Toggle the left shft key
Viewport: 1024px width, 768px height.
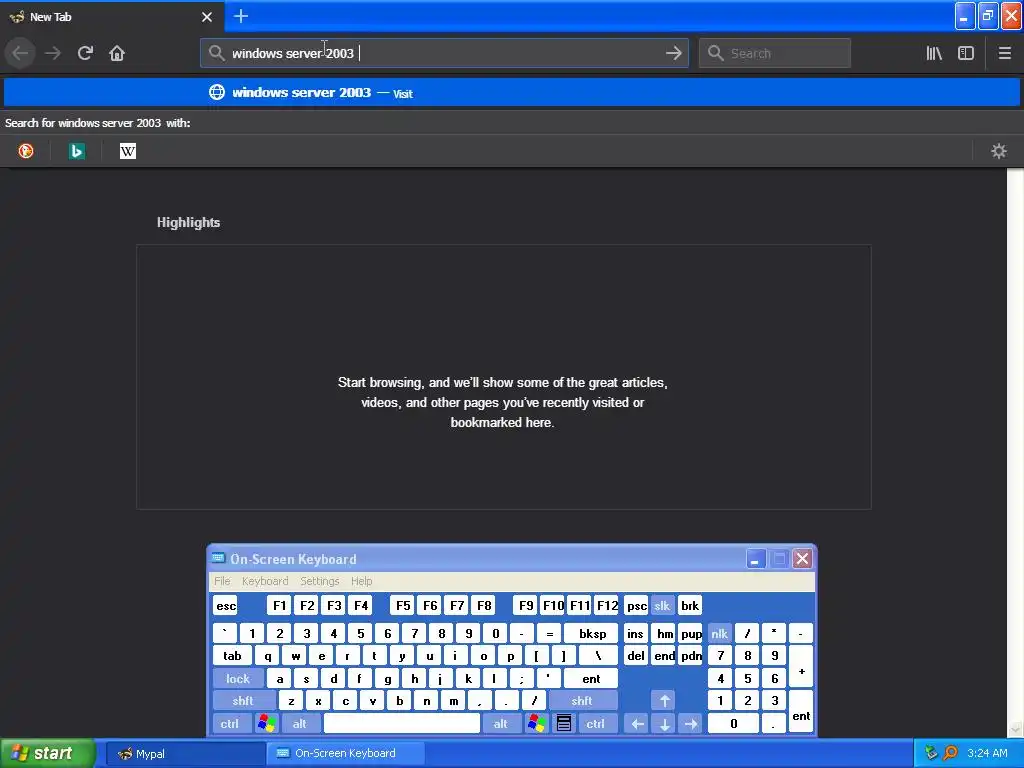click(243, 701)
